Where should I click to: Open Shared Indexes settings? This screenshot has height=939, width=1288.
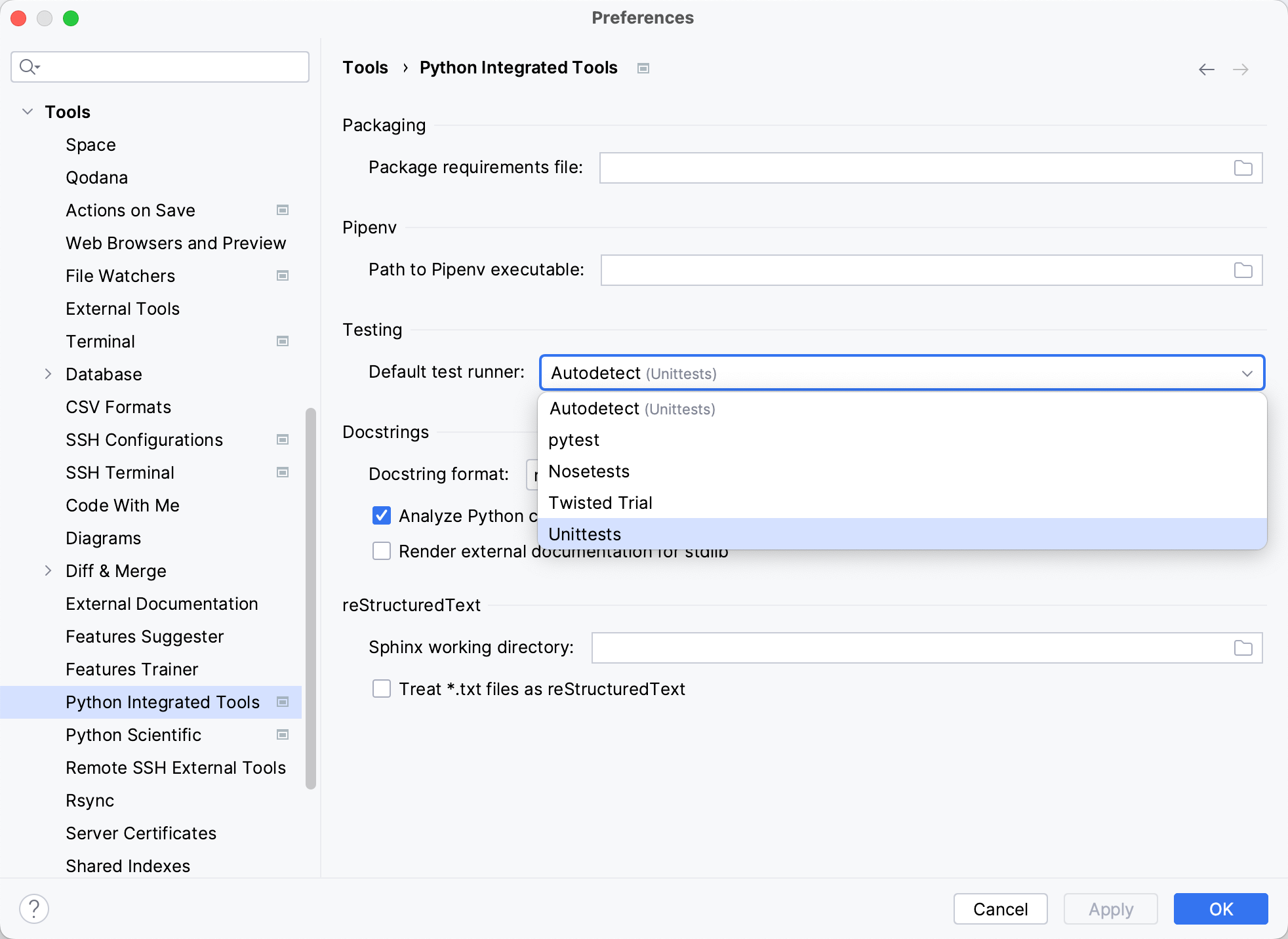click(128, 866)
